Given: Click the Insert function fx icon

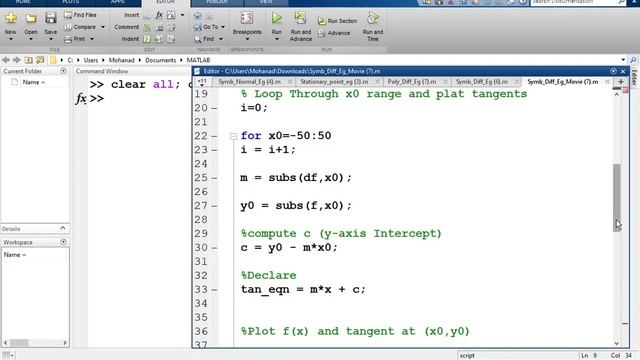Looking at the screenshot, I should [x=159, y=15].
